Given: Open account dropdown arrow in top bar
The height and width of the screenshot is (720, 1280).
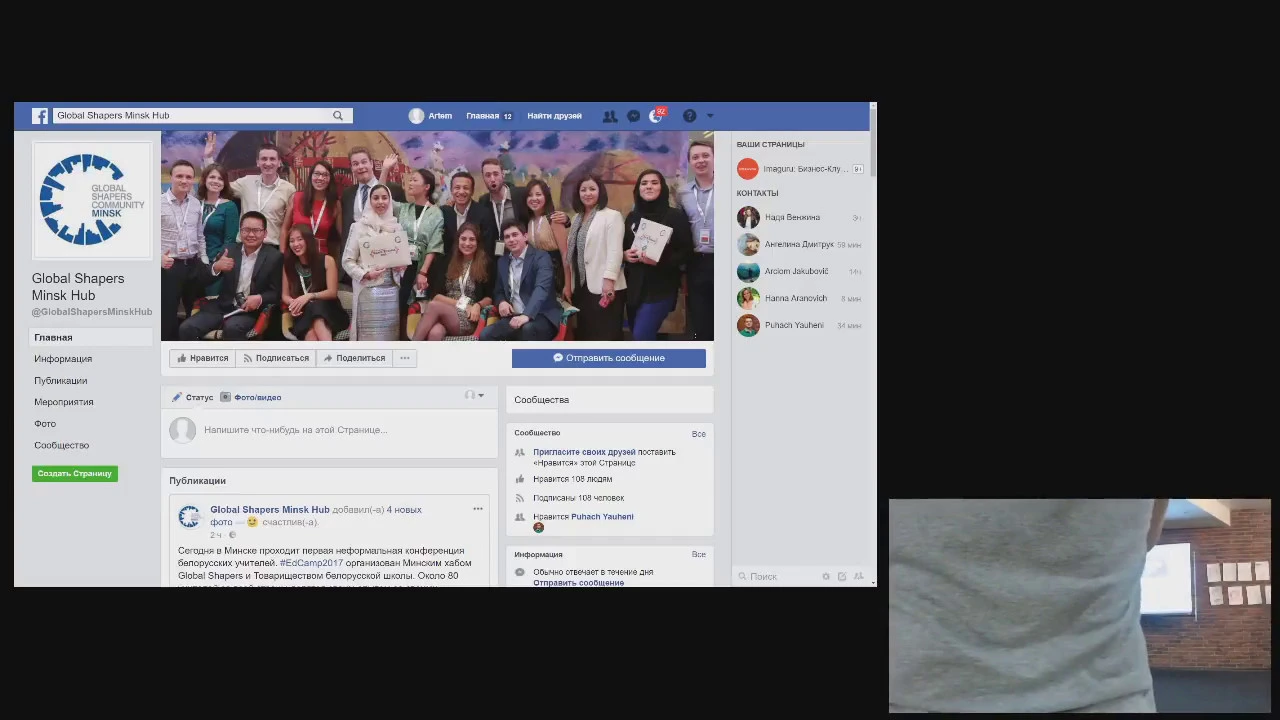Looking at the screenshot, I should pos(710,116).
